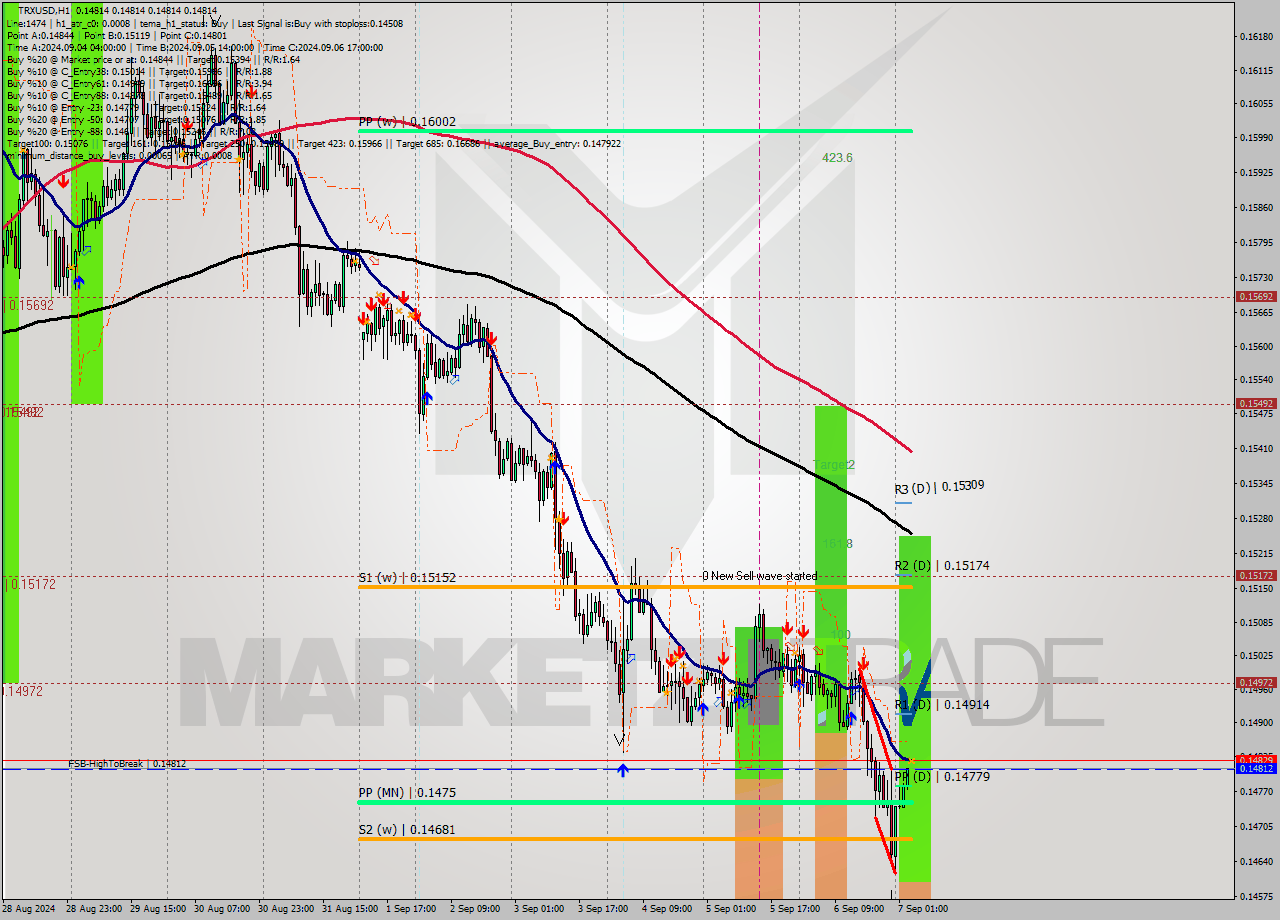Image resolution: width=1280 pixels, height=920 pixels.
Task: Click the 0.15410 value on price axis
Action: click(1255, 449)
